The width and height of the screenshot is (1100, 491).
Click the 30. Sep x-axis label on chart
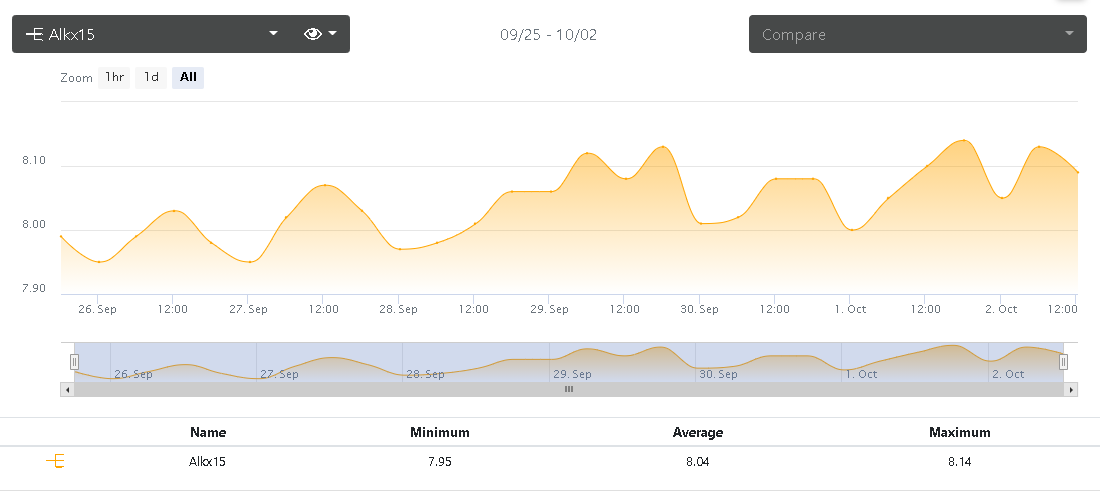tap(699, 309)
